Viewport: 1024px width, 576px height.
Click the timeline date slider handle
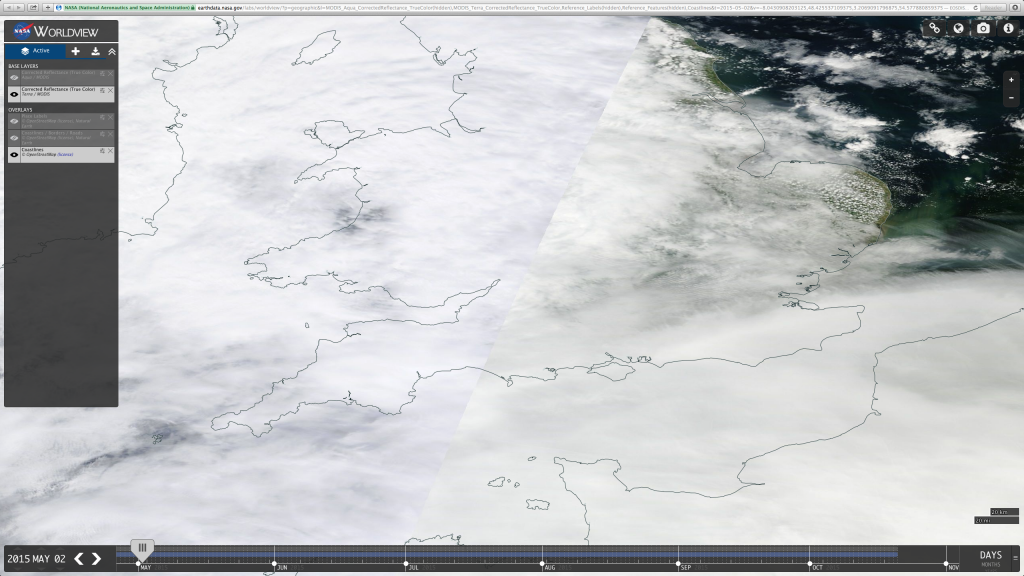point(142,549)
